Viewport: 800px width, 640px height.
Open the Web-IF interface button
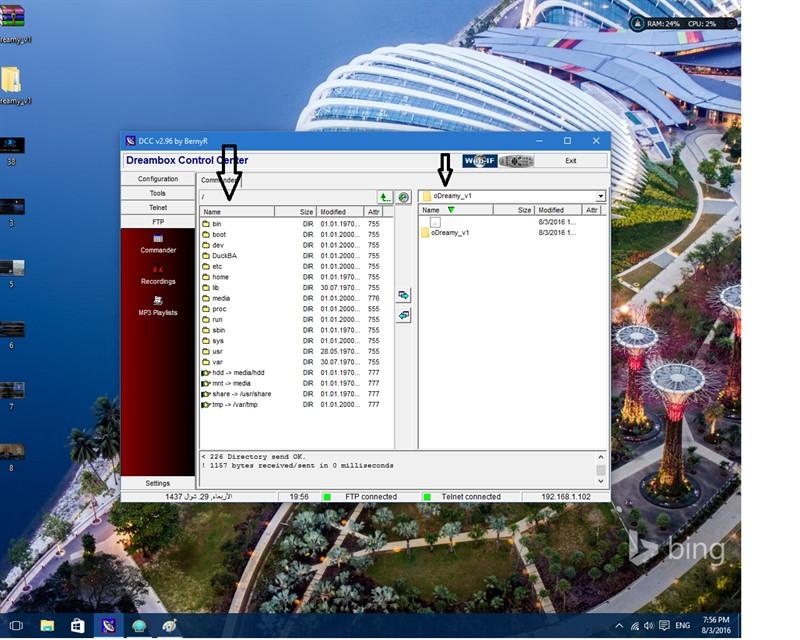coord(480,161)
